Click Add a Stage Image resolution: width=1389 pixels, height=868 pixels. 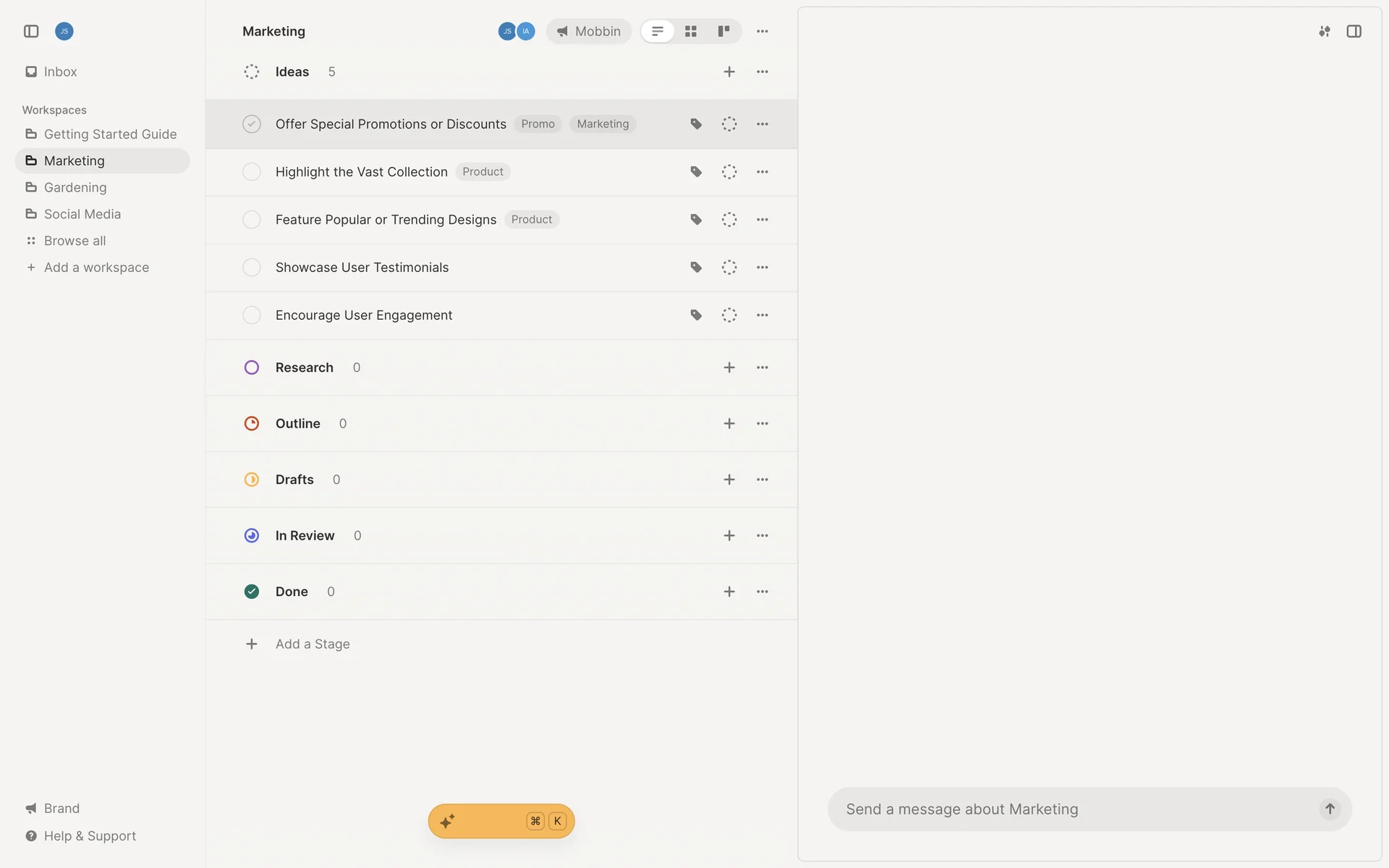click(312, 644)
